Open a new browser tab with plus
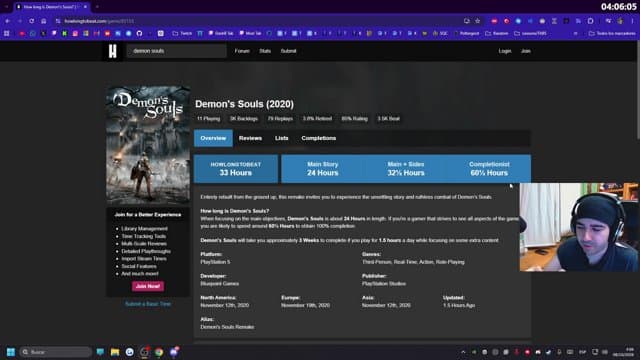640x360 pixels. click(x=97, y=7)
